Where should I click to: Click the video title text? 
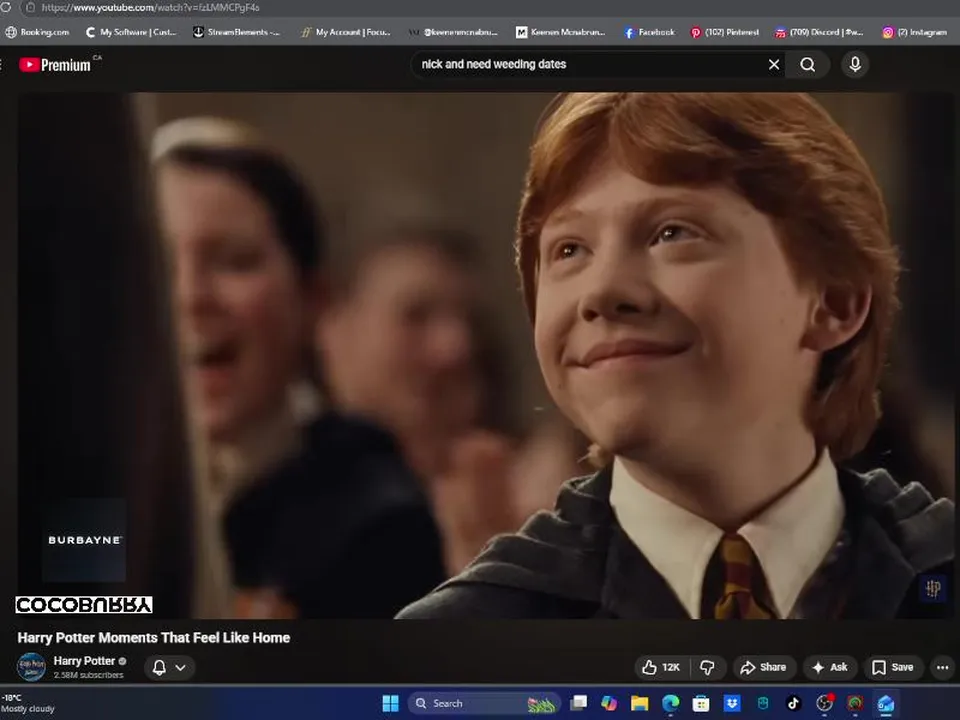[154, 637]
